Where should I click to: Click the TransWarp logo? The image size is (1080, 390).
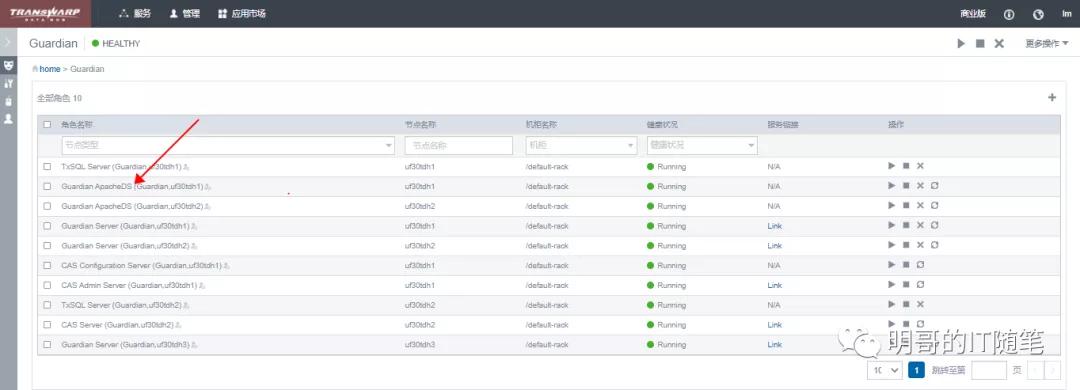coord(45,14)
